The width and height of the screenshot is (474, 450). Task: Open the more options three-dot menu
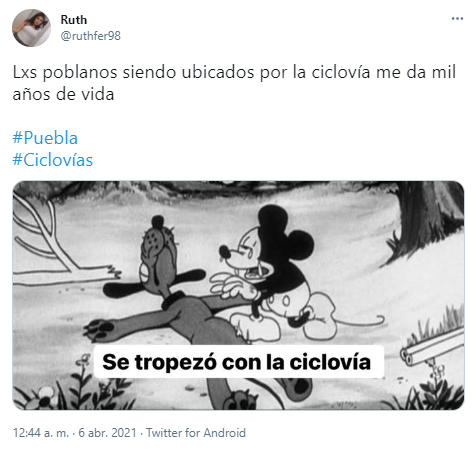point(457,19)
